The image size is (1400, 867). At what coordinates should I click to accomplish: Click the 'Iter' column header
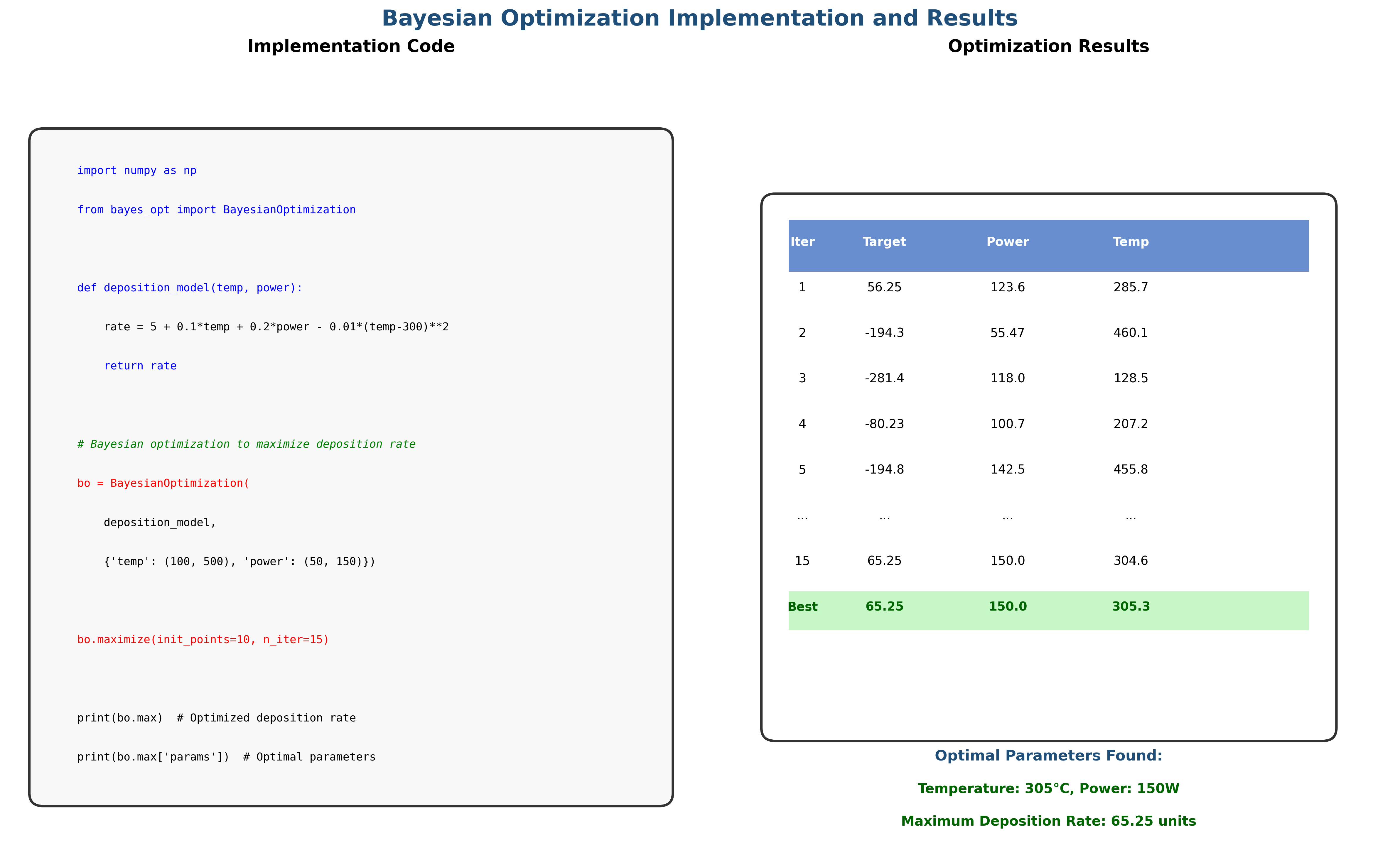802,242
